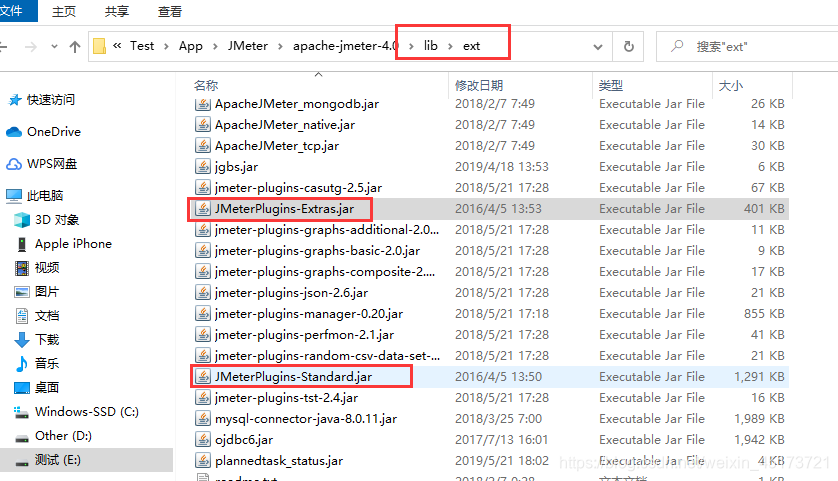Go forward with the forward arrow
The image size is (838, 481).
(31, 47)
